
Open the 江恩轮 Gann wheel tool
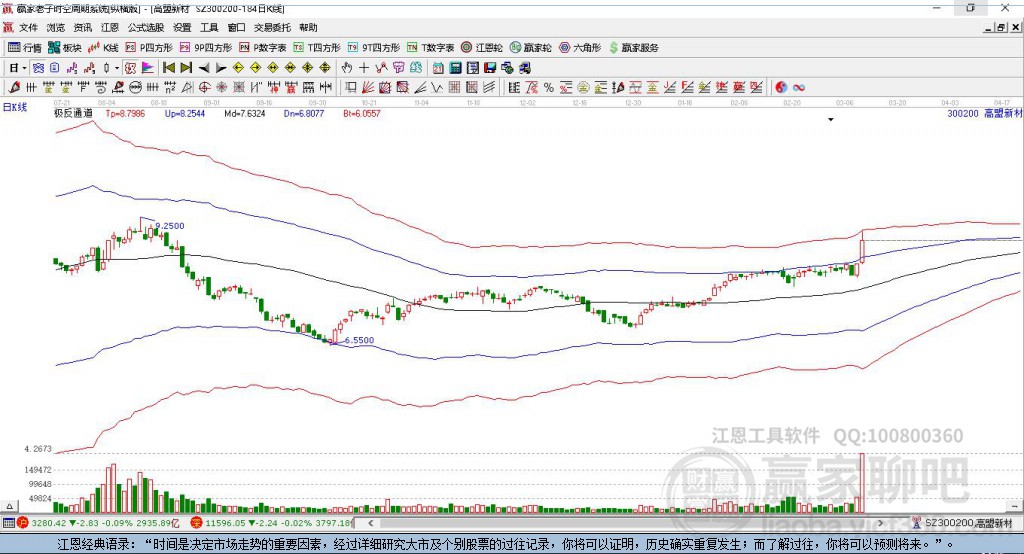click(482, 48)
